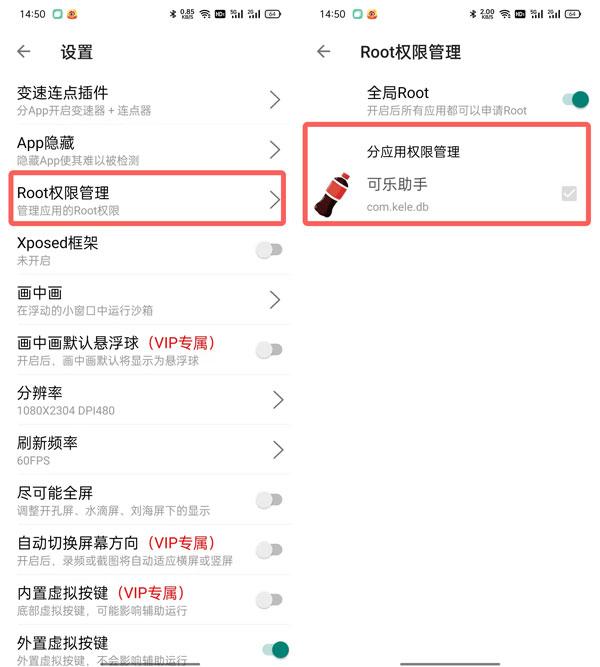The image size is (600, 667).
Task: Open 变速连点插件 via its chevron
Action: (x=275, y=100)
